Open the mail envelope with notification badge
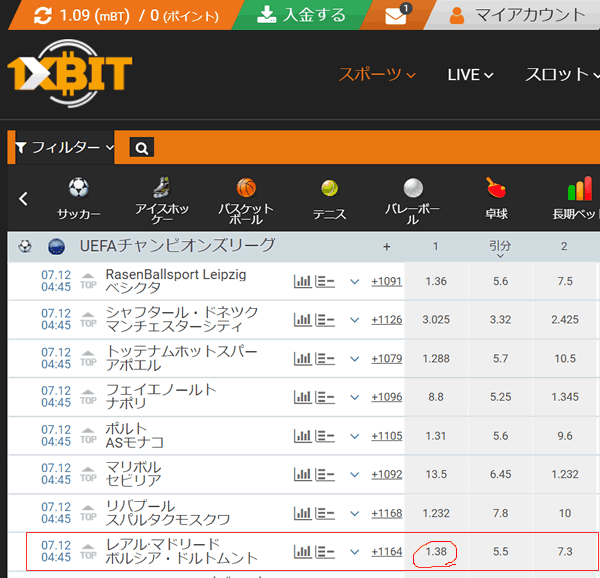Viewport: 600px width, 578px height. point(396,16)
